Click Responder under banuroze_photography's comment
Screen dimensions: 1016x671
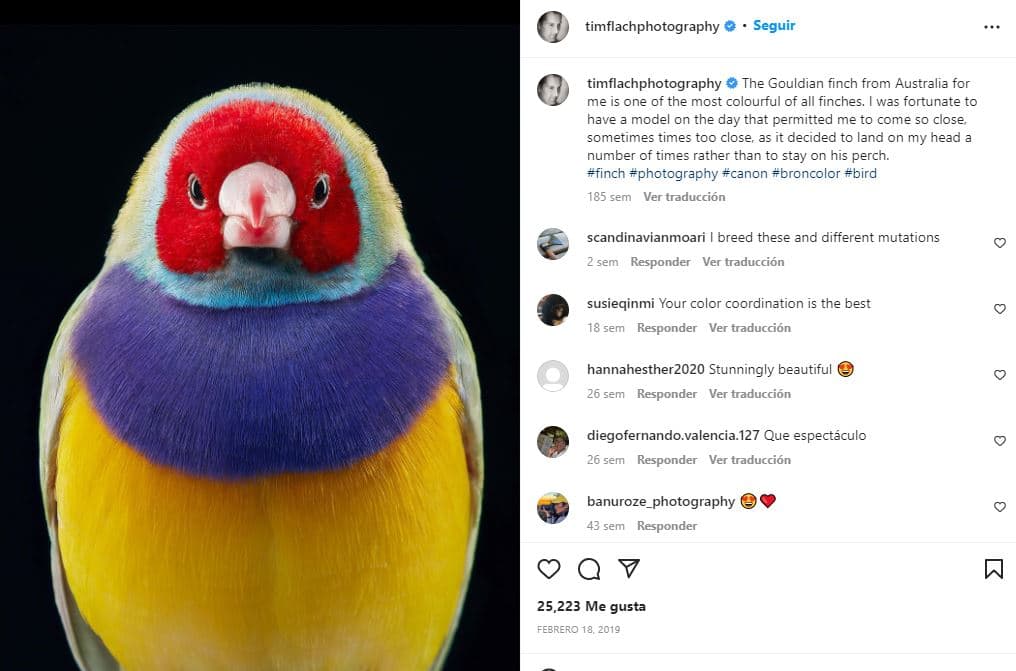[x=667, y=525]
